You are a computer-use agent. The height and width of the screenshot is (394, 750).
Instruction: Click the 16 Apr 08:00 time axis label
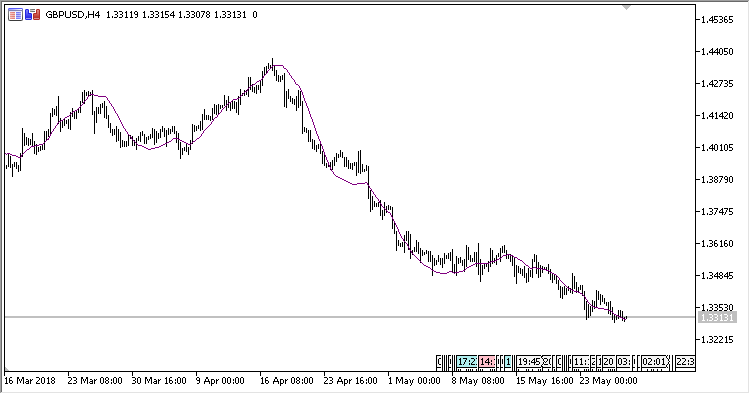(287, 381)
